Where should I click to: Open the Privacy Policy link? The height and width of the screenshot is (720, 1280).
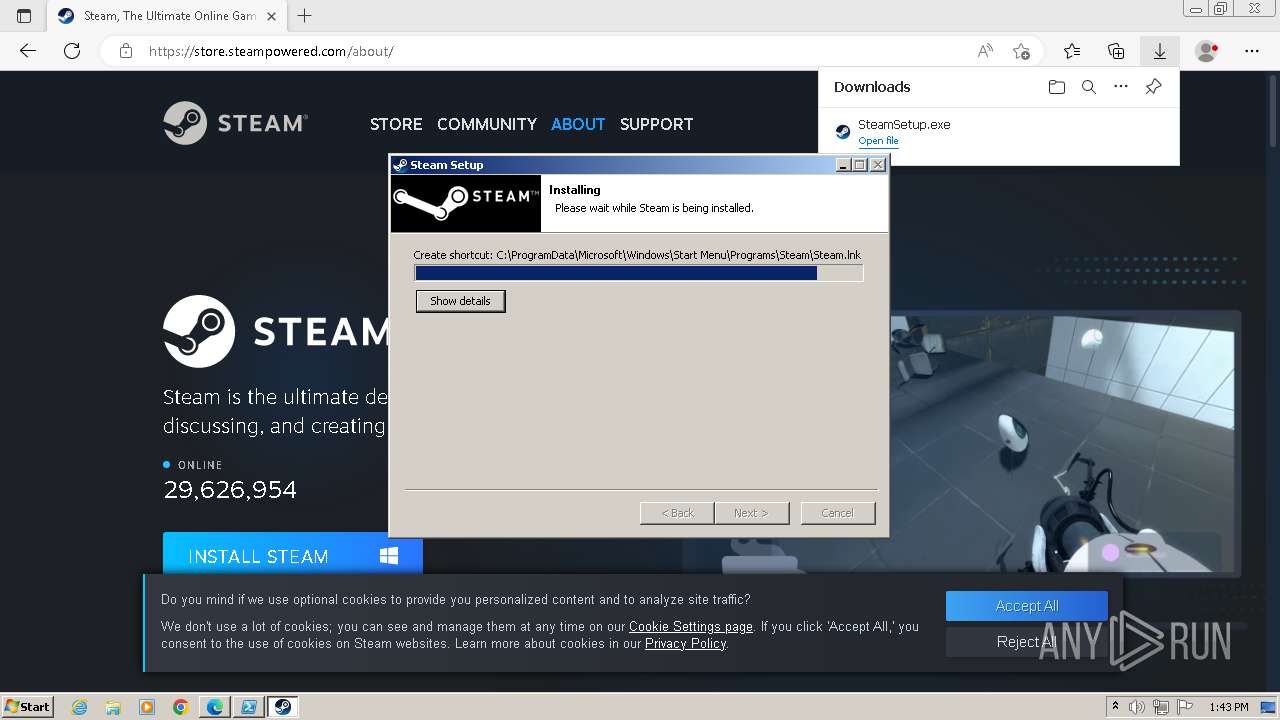coord(685,644)
